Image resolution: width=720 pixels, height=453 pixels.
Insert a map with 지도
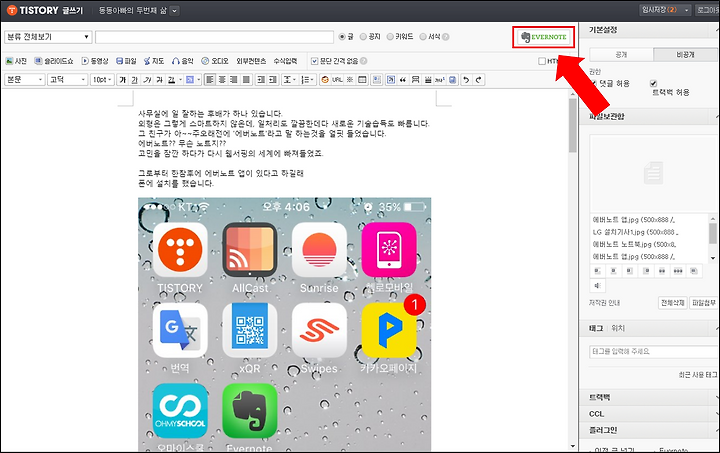[154, 61]
